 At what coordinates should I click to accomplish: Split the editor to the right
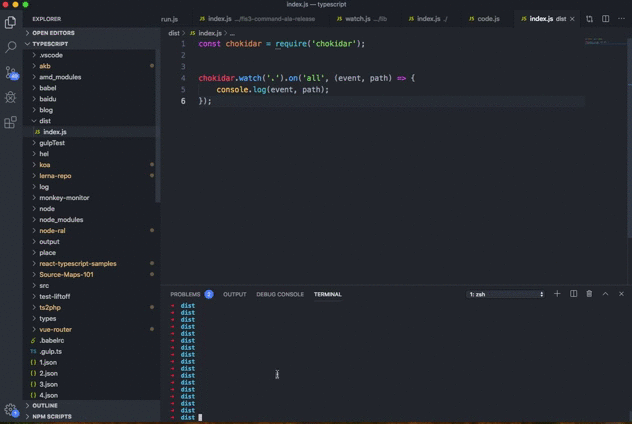(x=605, y=19)
